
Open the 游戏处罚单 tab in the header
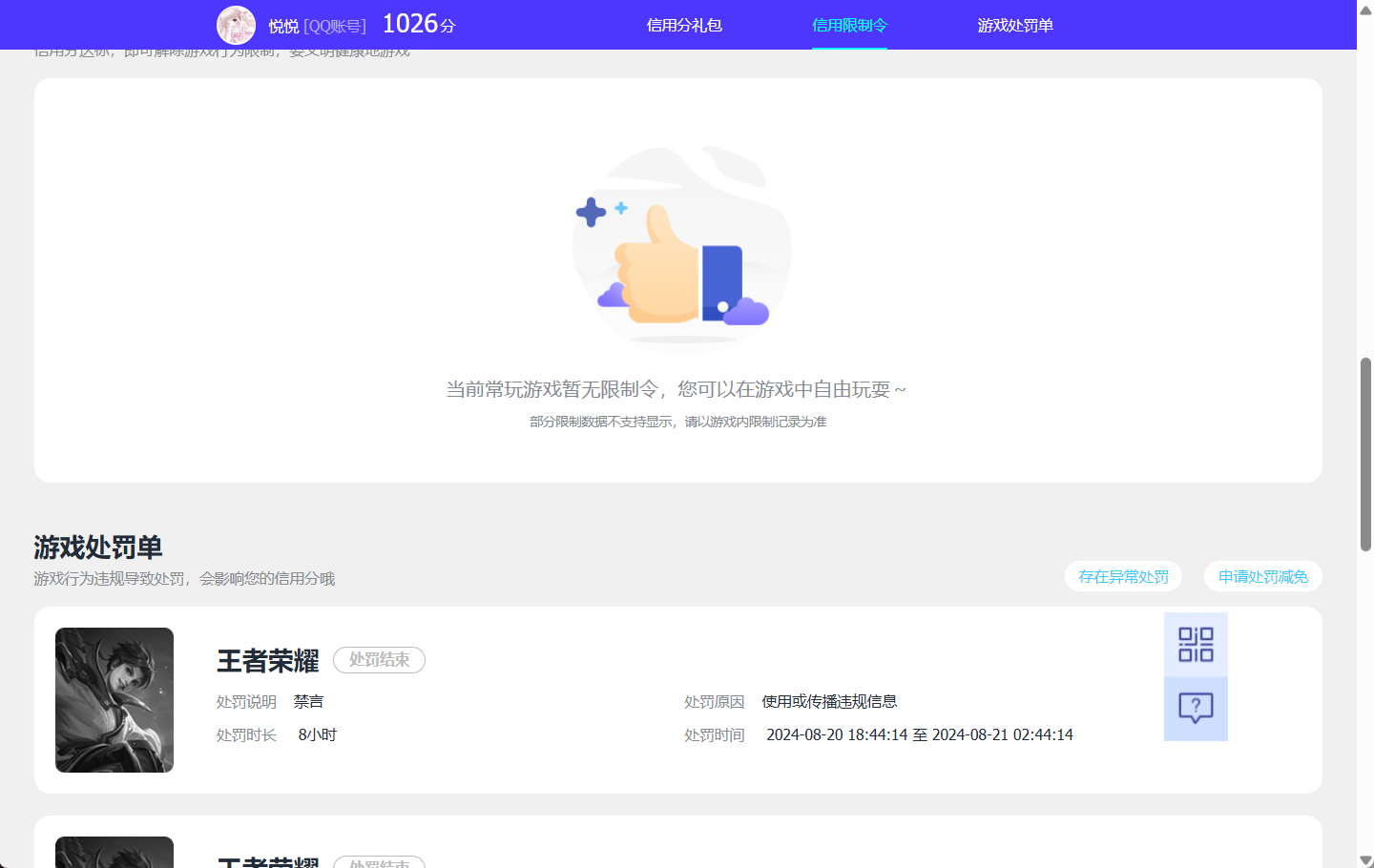coord(1013,25)
